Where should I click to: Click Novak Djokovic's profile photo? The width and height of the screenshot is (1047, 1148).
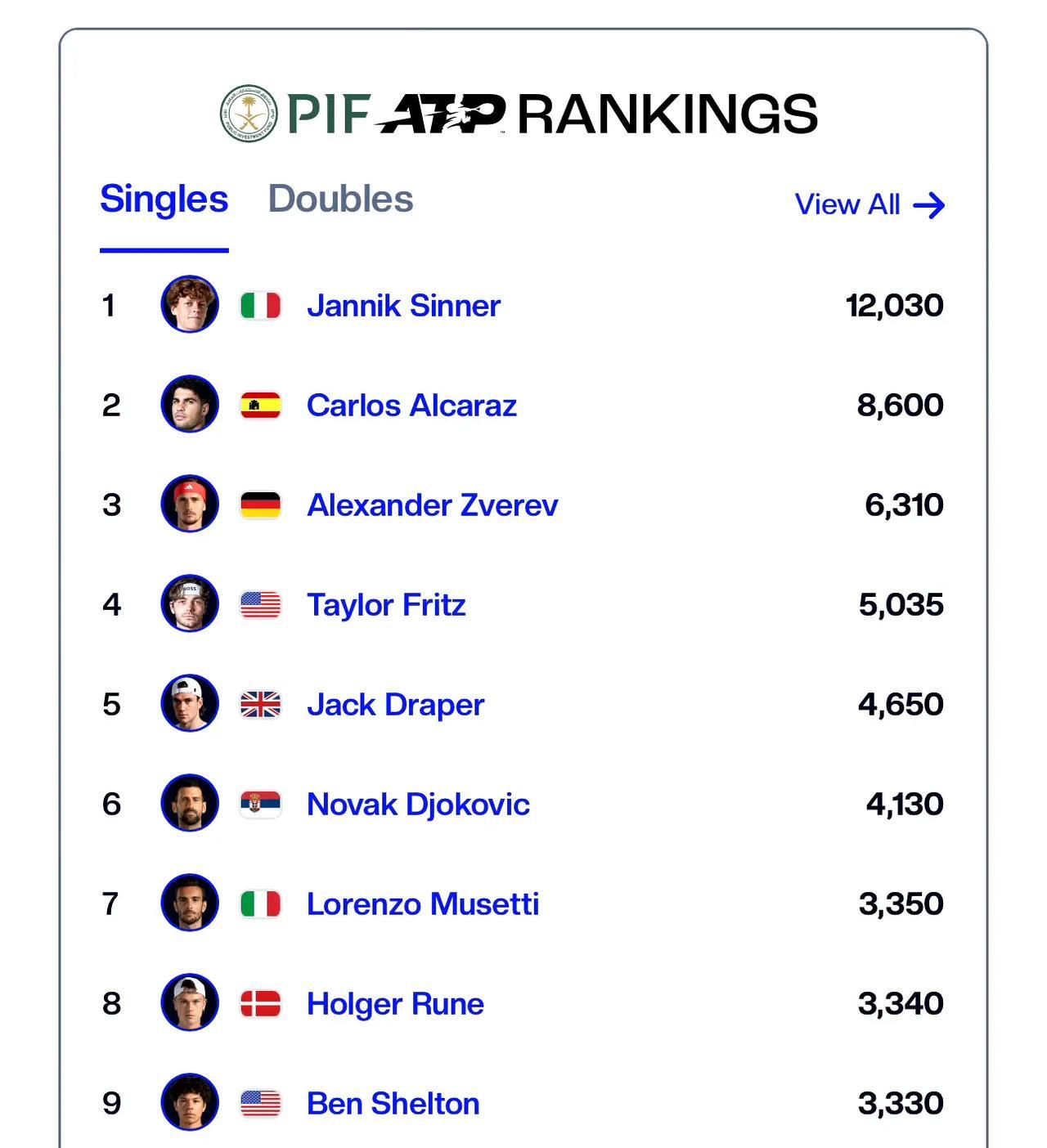coord(190,803)
